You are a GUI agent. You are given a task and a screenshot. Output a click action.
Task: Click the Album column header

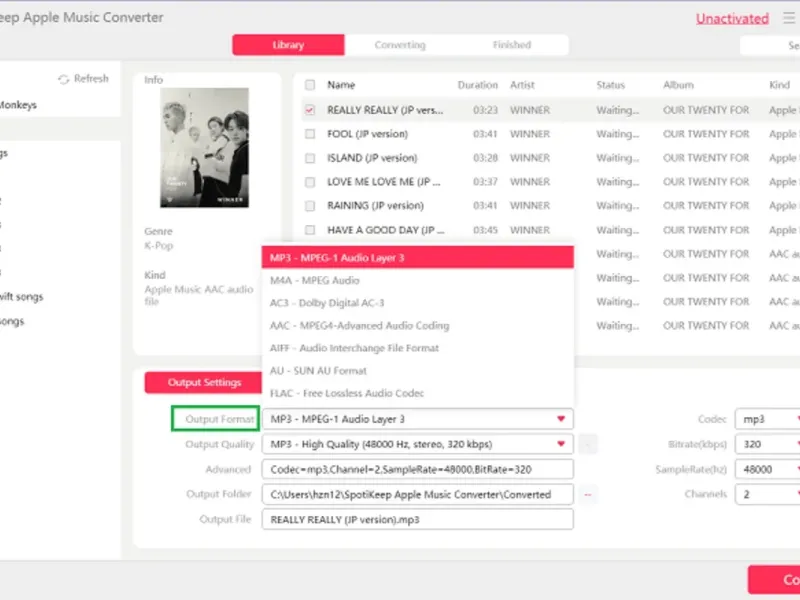click(x=678, y=85)
